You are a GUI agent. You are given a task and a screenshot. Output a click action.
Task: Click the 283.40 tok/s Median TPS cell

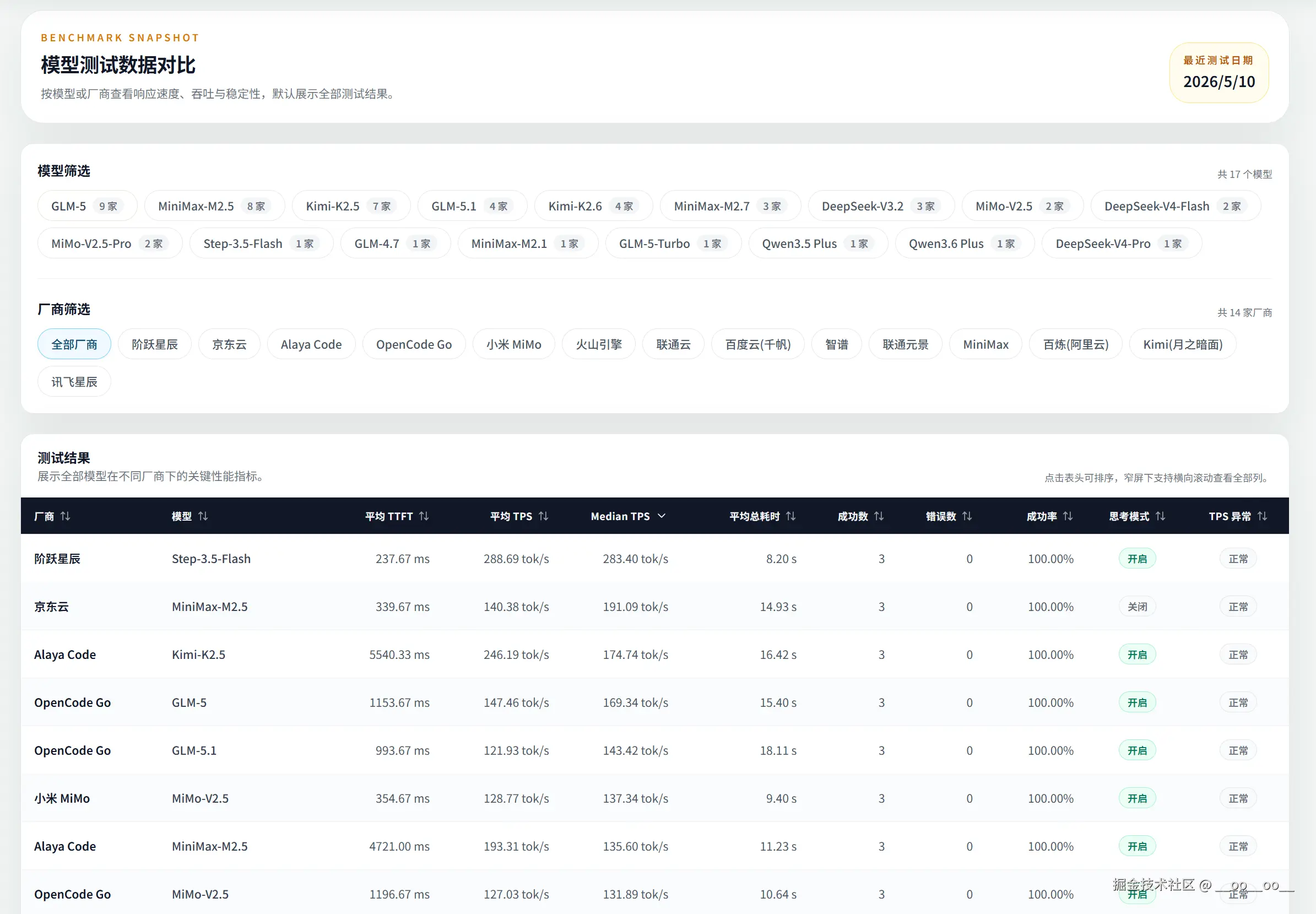coord(635,558)
